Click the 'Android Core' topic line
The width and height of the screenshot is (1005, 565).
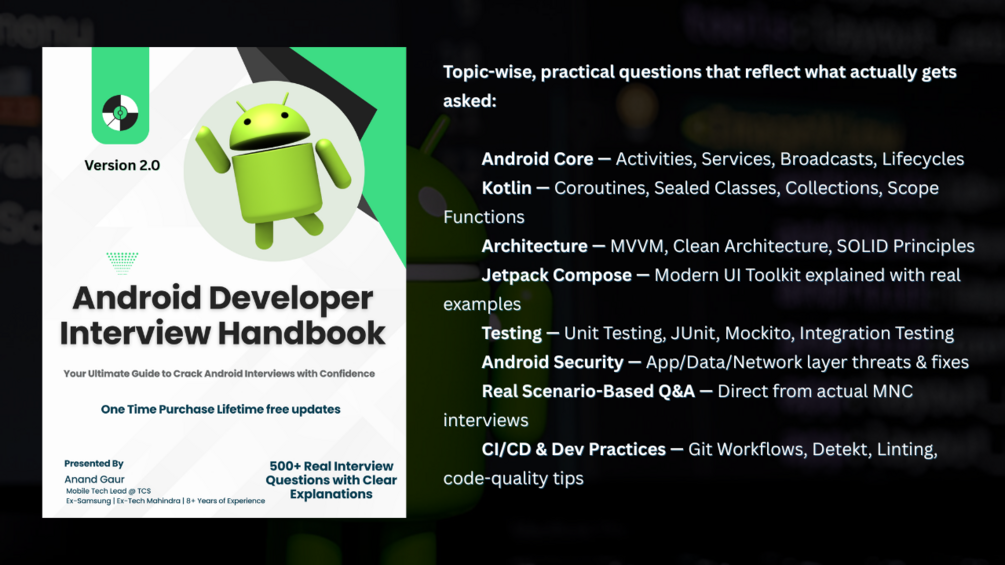722,159
